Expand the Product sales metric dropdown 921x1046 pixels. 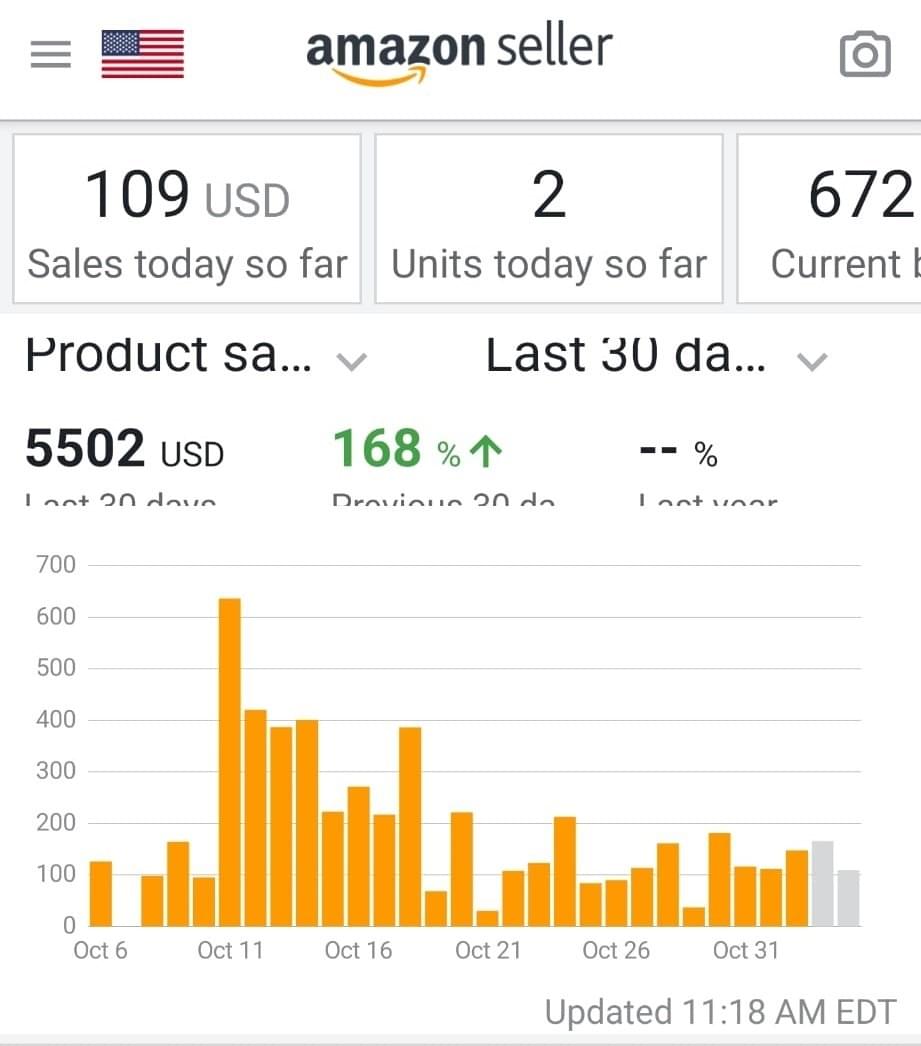(x=351, y=361)
